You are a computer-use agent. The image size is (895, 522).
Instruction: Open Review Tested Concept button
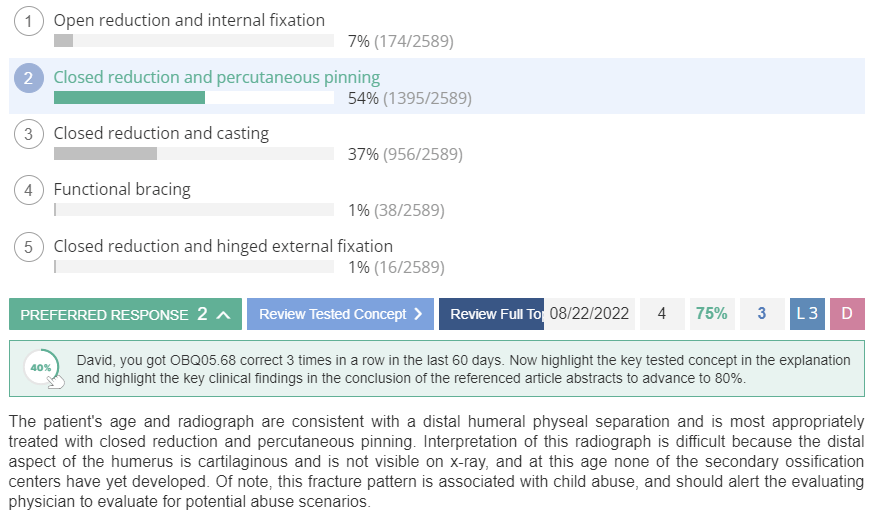click(340, 314)
